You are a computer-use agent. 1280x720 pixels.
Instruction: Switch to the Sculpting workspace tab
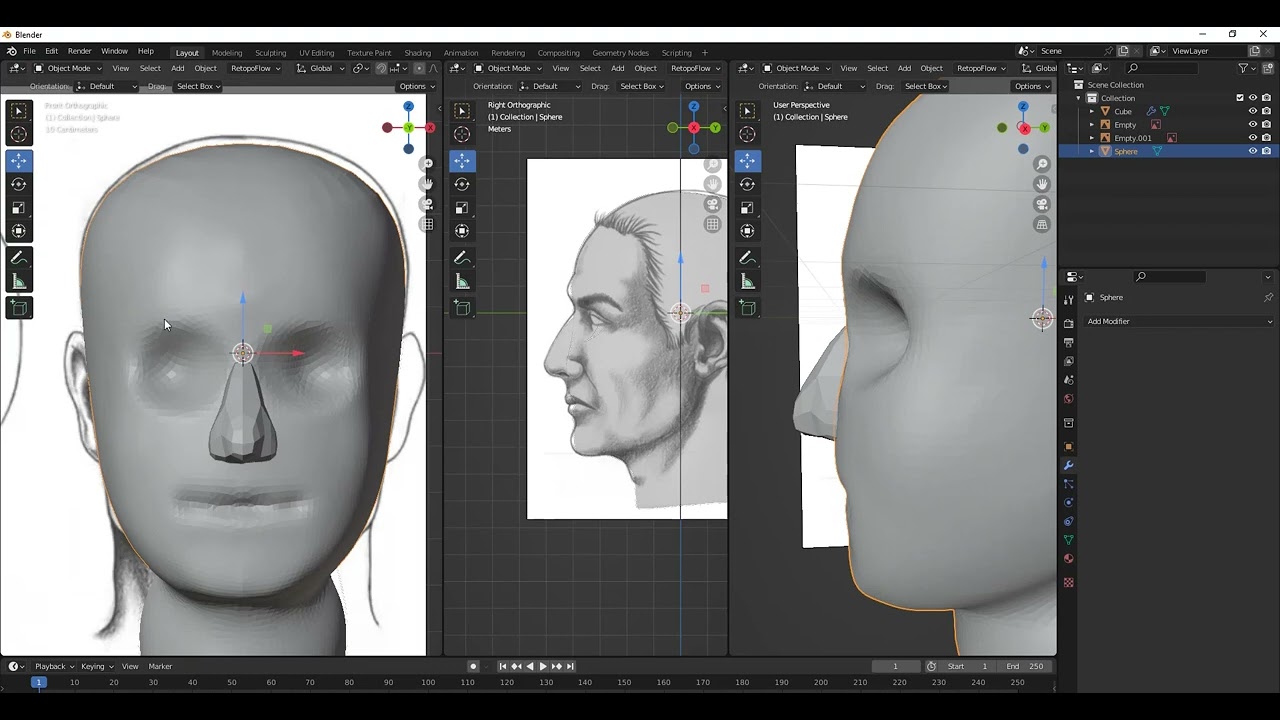click(x=270, y=53)
